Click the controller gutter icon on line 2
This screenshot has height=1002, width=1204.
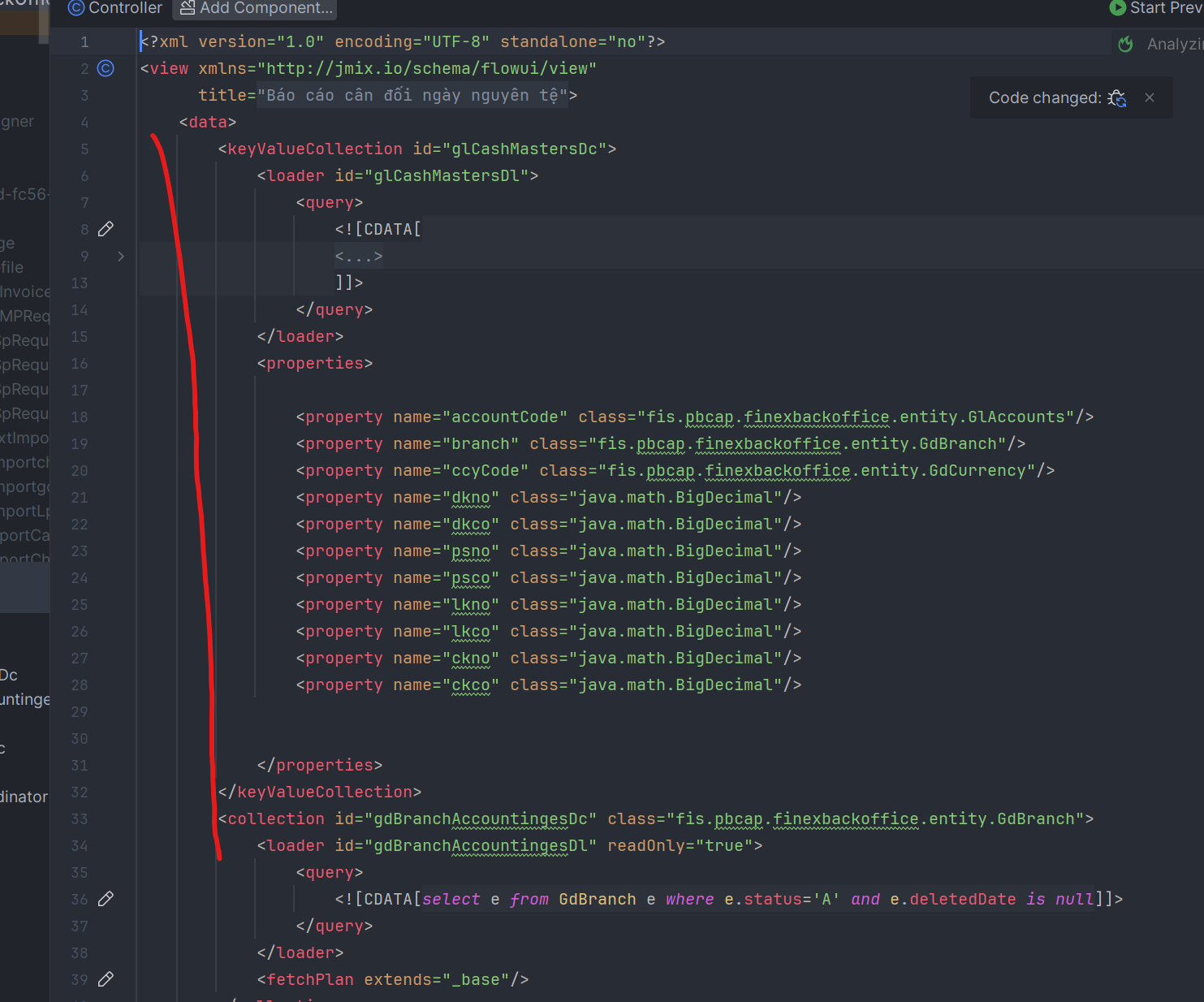[x=106, y=68]
